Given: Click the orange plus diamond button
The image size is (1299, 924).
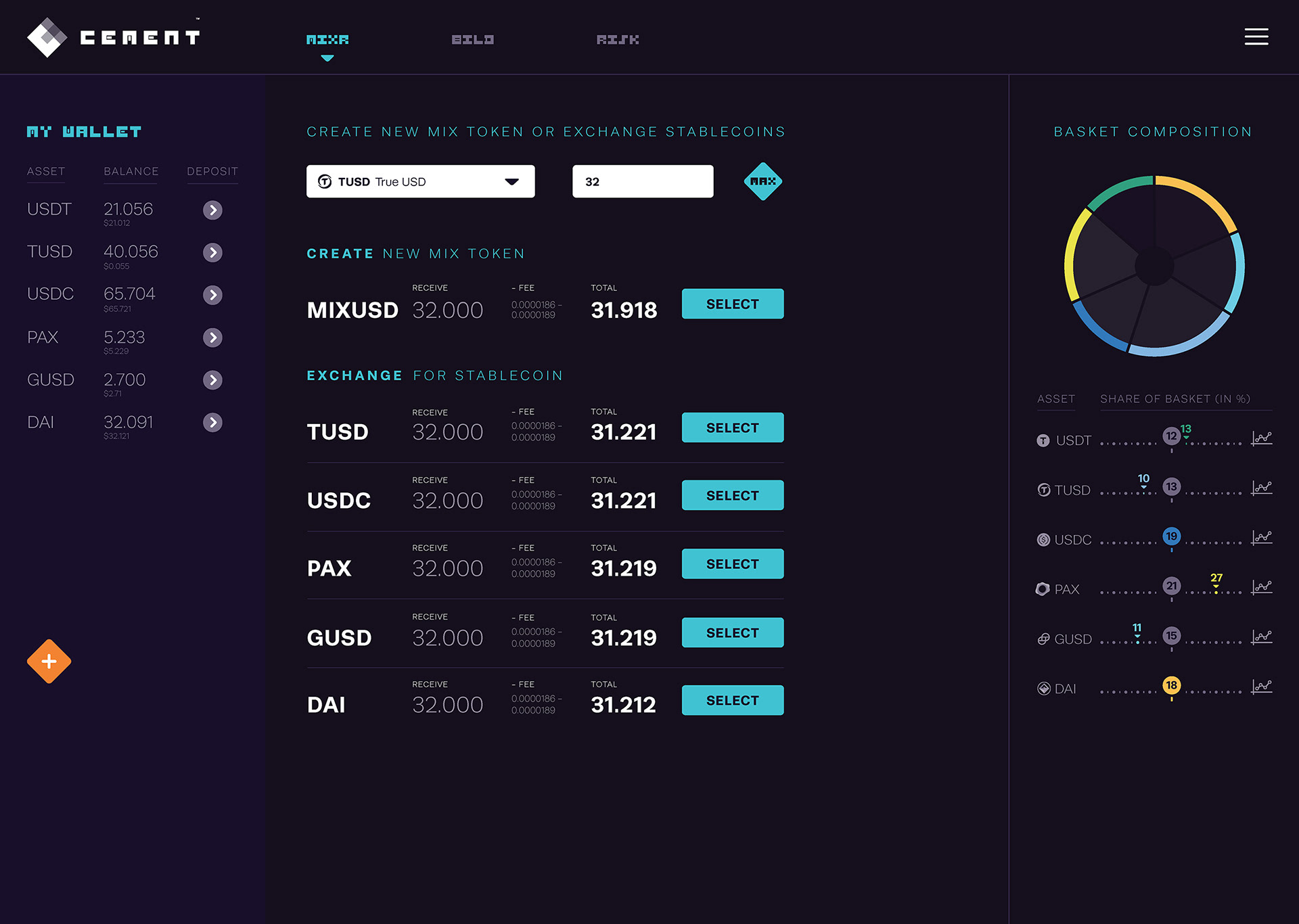Looking at the screenshot, I should (x=49, y=661).
